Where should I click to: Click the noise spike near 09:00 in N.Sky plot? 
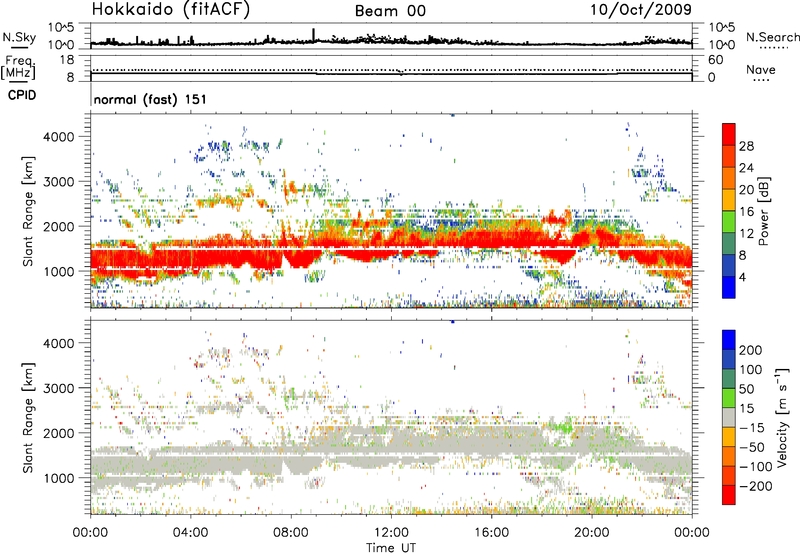tap(314, 35)
